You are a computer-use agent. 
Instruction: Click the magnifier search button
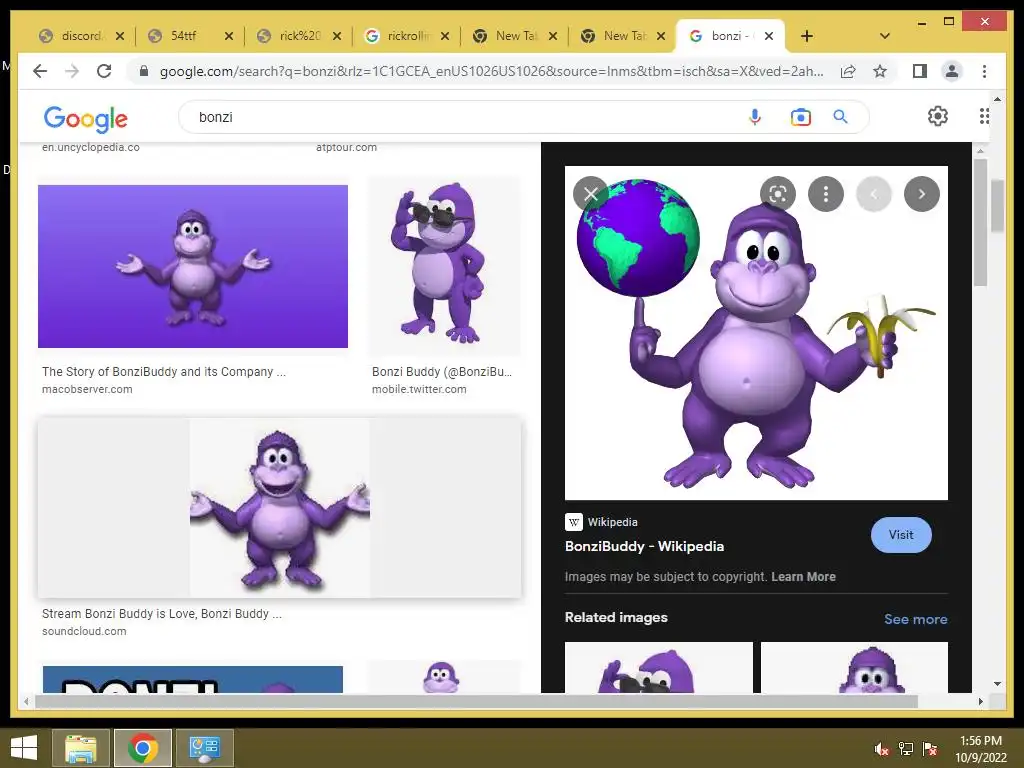tap(840, 117)
